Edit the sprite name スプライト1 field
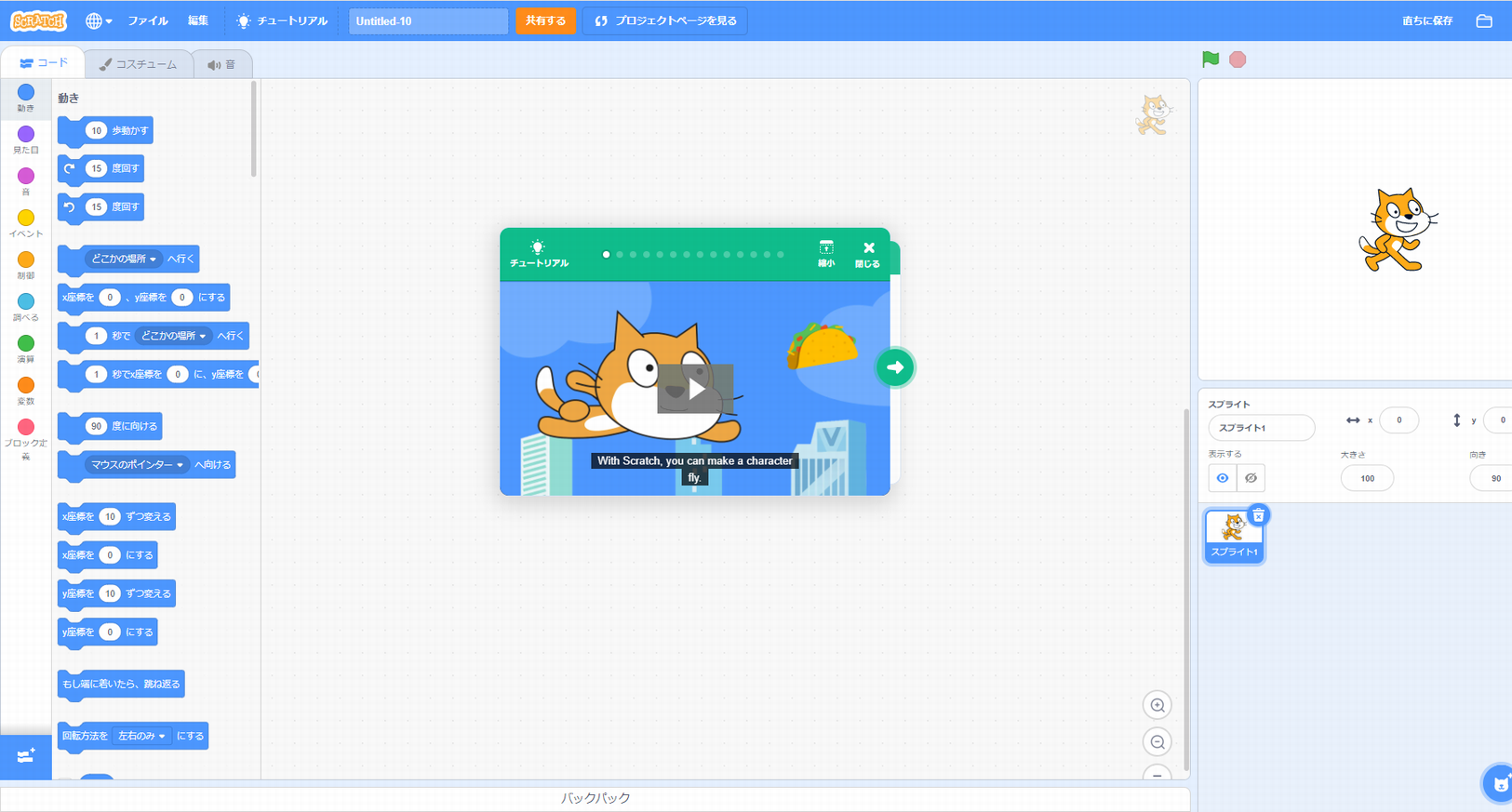 click(1261, 427)
